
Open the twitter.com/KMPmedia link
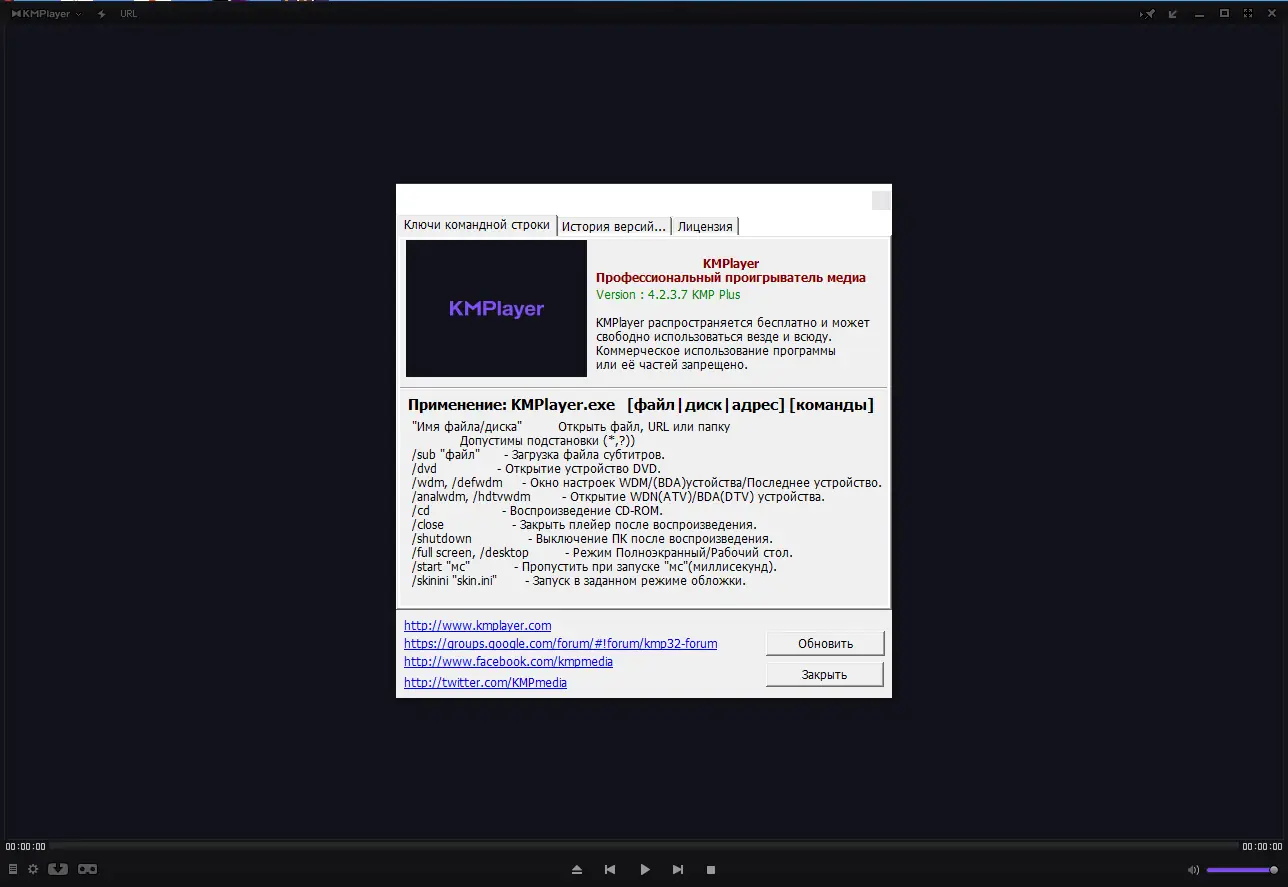485,682
